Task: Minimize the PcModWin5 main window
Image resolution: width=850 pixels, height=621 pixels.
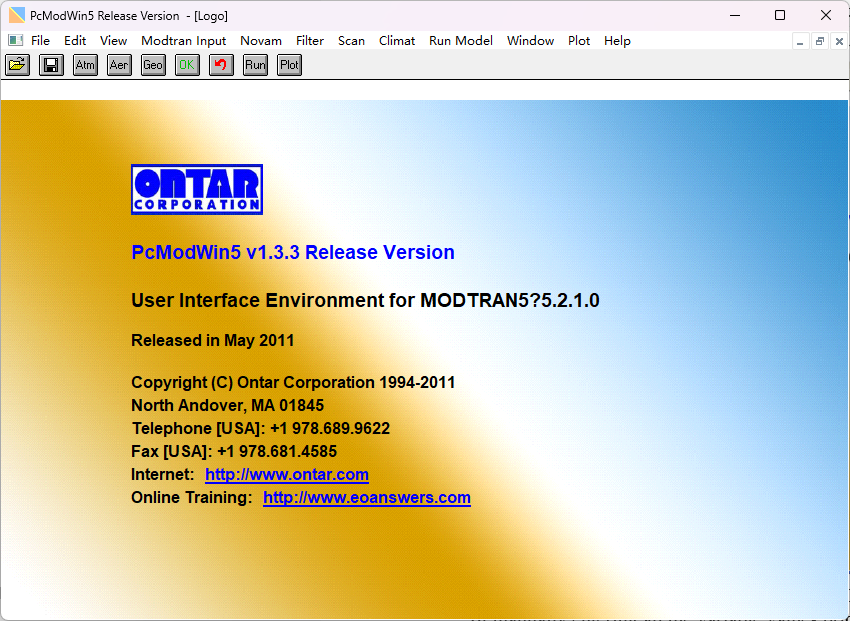Action: (735, 15)
